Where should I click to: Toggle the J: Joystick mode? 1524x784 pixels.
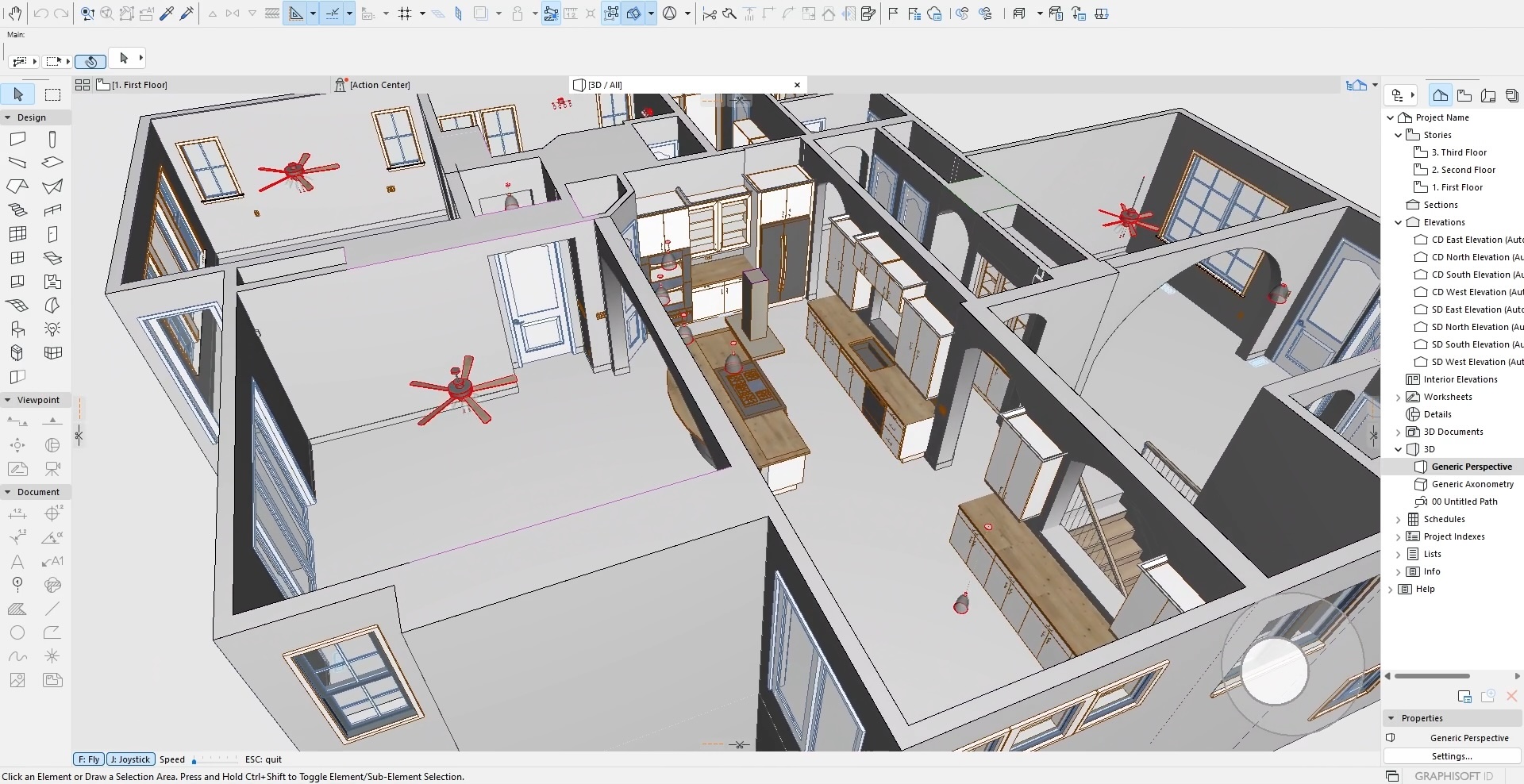[x=130, y=759]
